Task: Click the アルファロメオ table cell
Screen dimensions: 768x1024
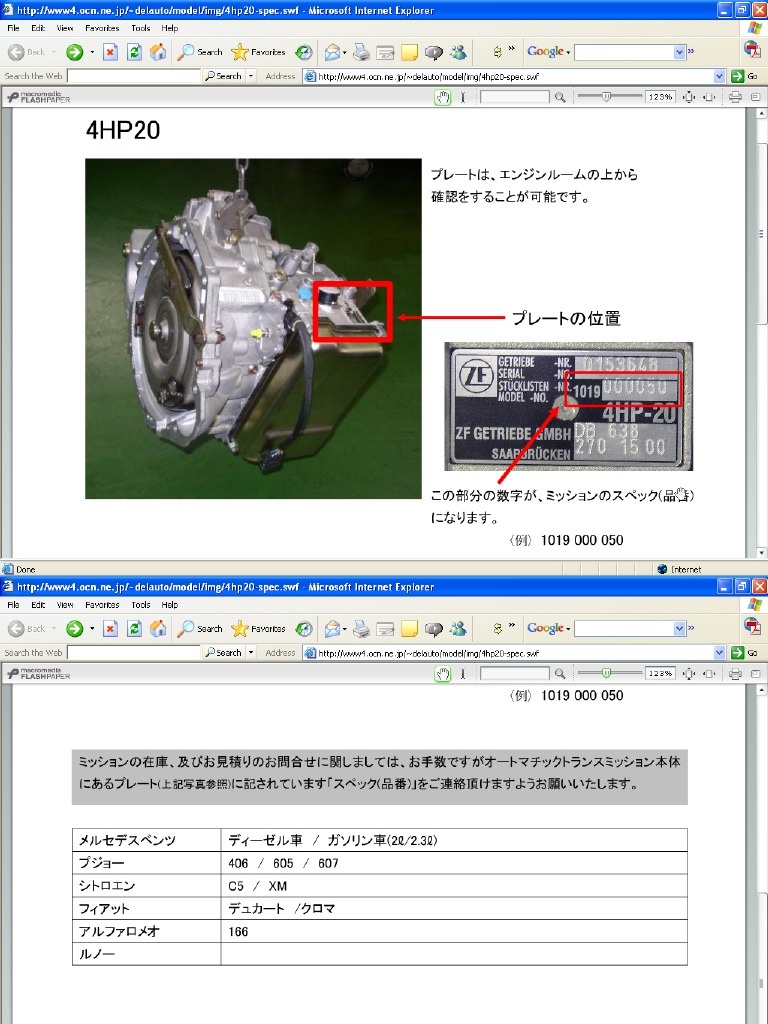Action: 146,931
